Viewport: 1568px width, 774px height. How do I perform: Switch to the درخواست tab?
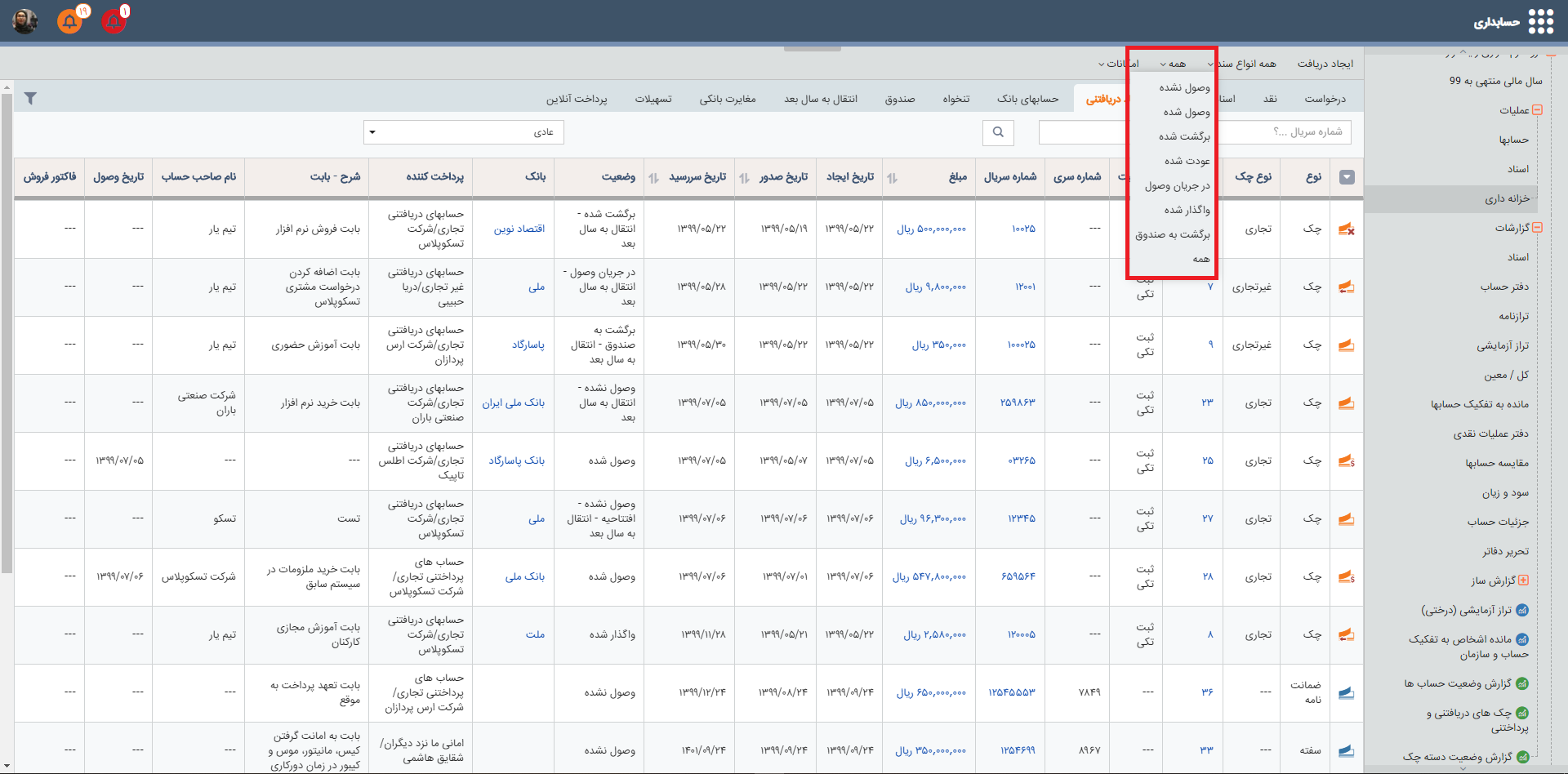click(1325, 99)
